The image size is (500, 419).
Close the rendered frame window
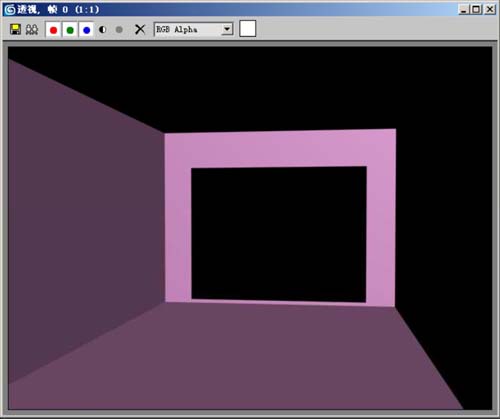point(490,9)
